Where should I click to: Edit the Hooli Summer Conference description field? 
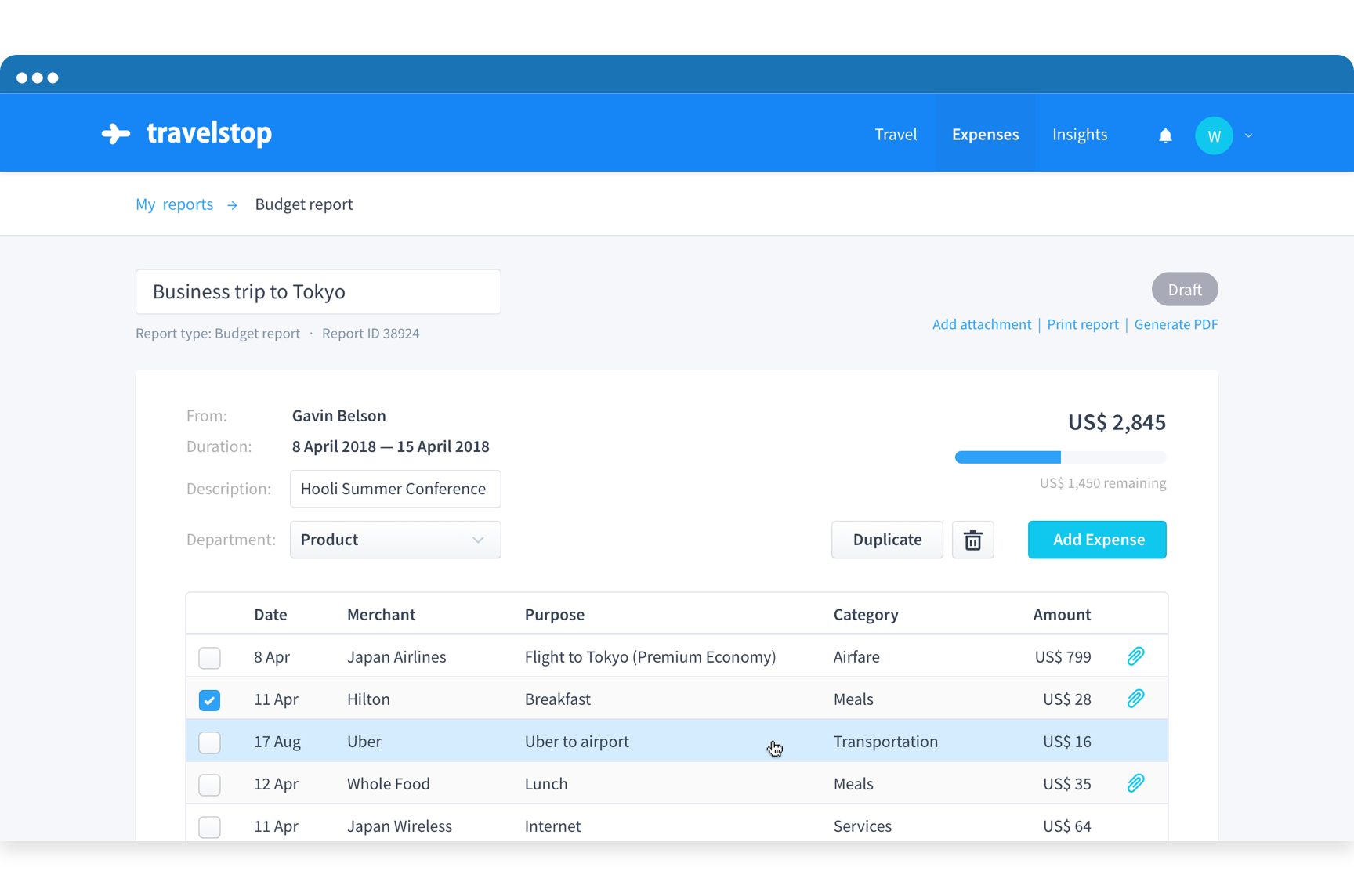pyautogui.click(x=395, y=489)
